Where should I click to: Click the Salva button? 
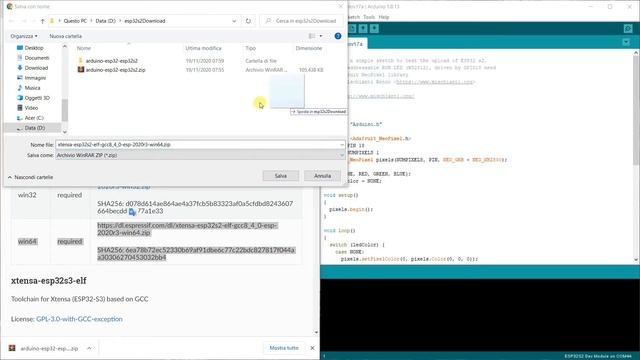[280, 176]
